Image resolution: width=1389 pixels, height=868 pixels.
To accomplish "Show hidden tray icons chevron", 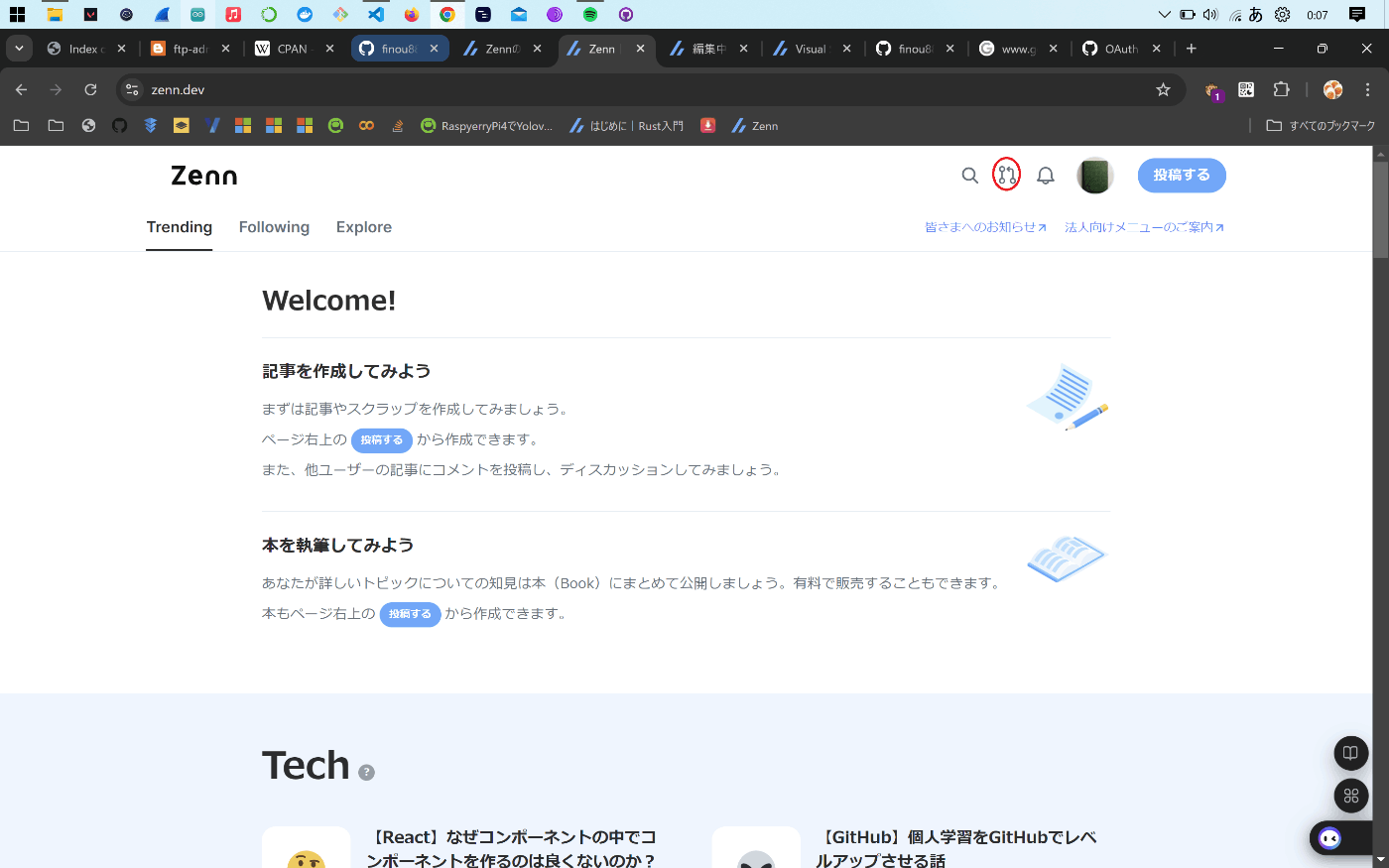I will click(1164, 15).
